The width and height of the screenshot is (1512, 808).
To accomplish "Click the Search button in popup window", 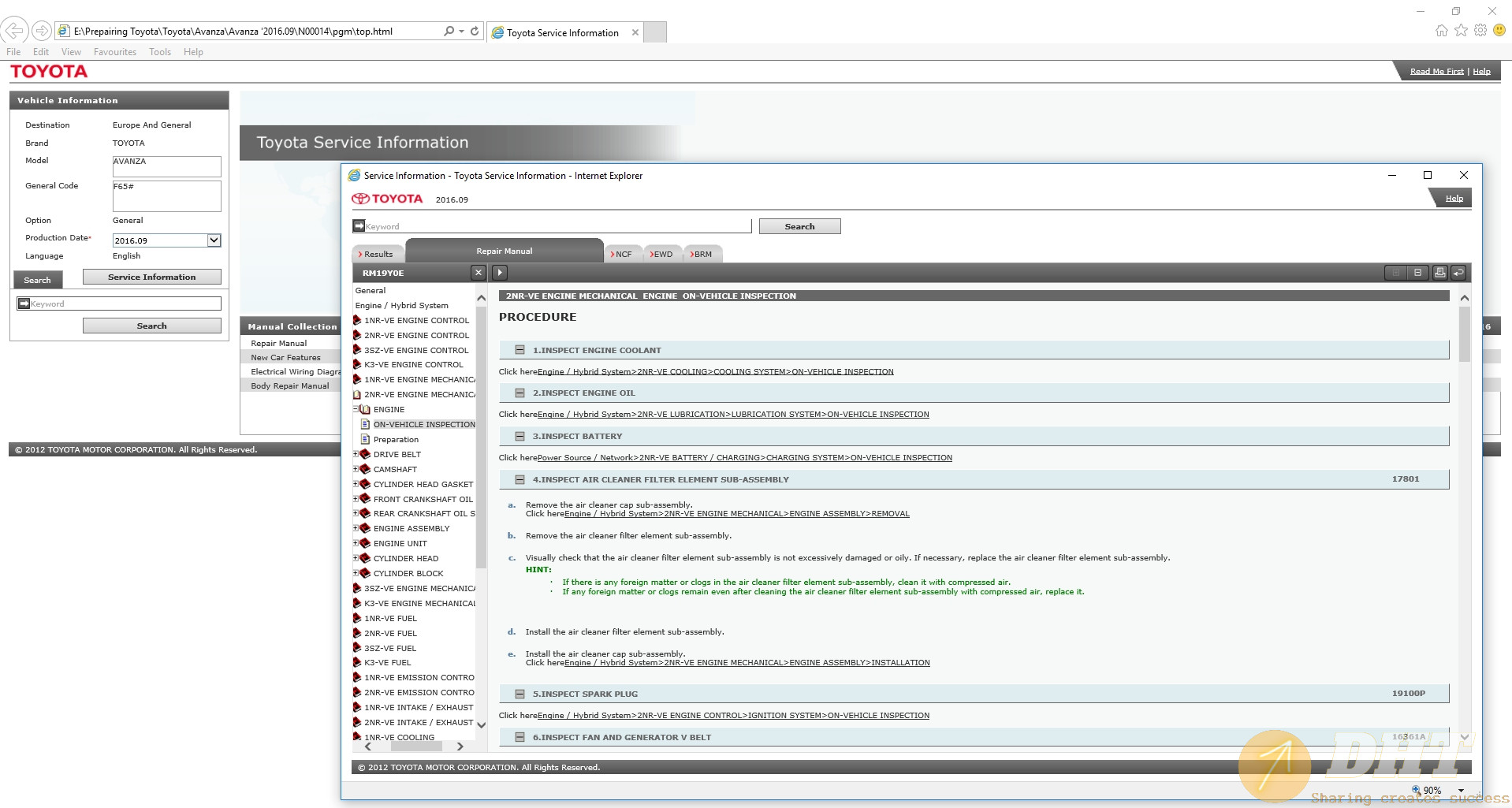I will pos(799,226).
